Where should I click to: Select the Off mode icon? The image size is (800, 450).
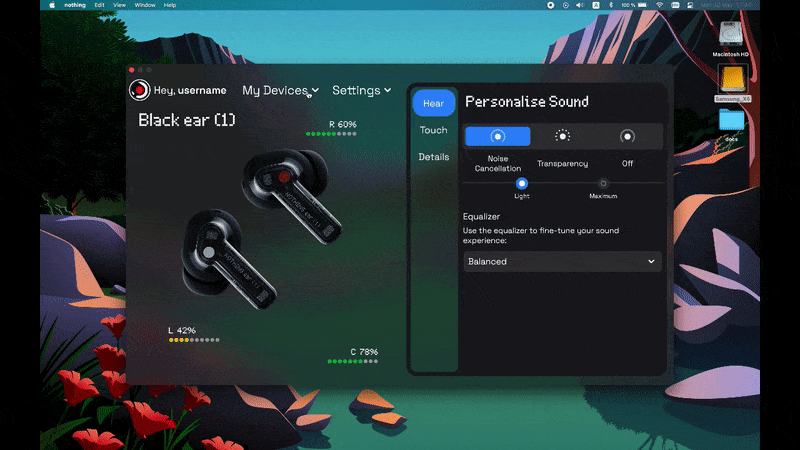[x=627, y=136]
